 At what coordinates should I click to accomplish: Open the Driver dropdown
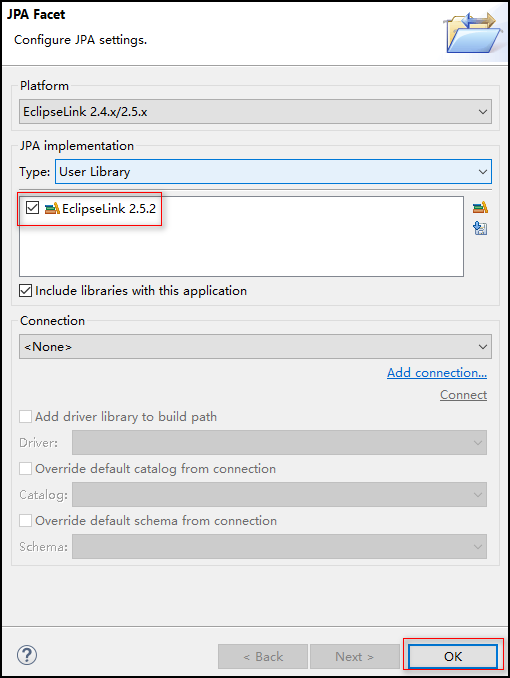click(x=279, y=443)
